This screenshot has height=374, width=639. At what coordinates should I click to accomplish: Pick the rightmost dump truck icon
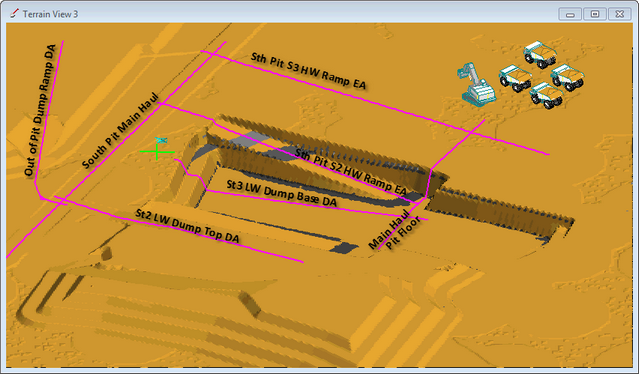[x=567, y=77]
